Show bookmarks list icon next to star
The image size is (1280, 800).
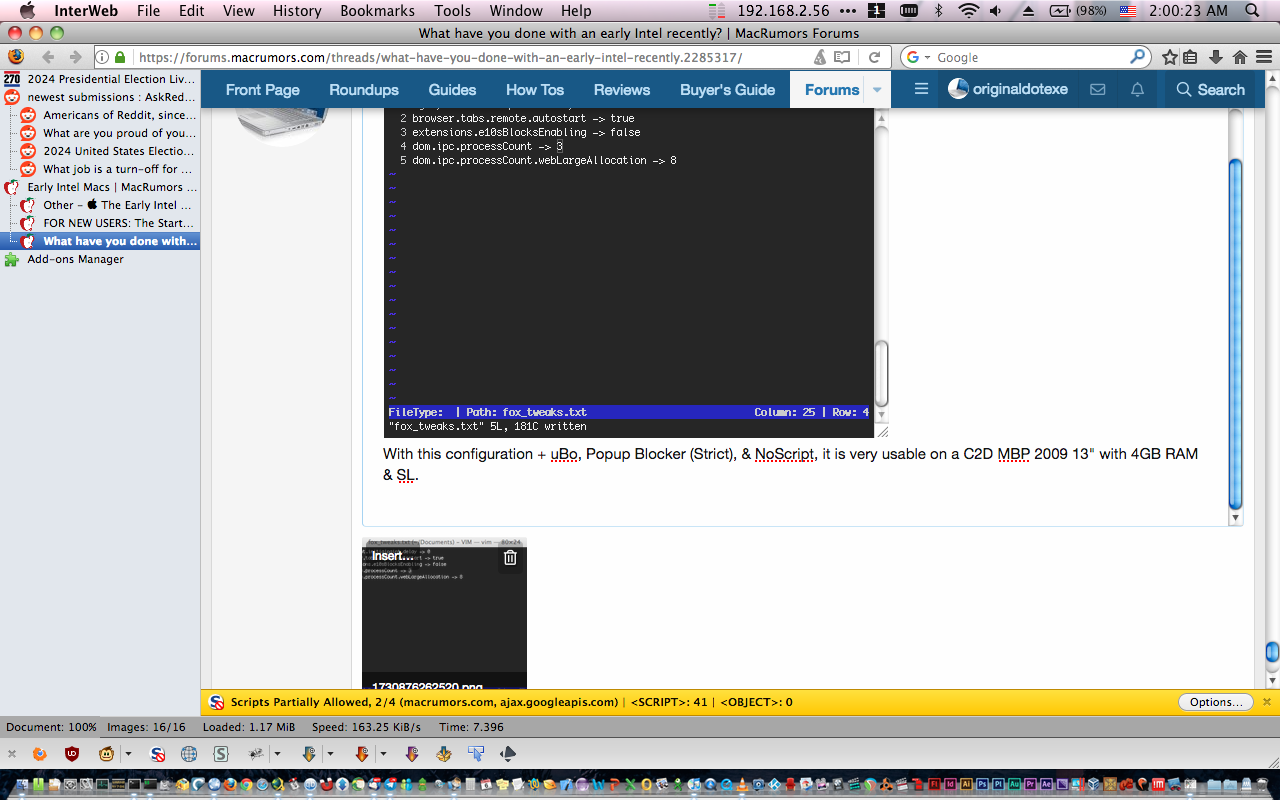1191,57
